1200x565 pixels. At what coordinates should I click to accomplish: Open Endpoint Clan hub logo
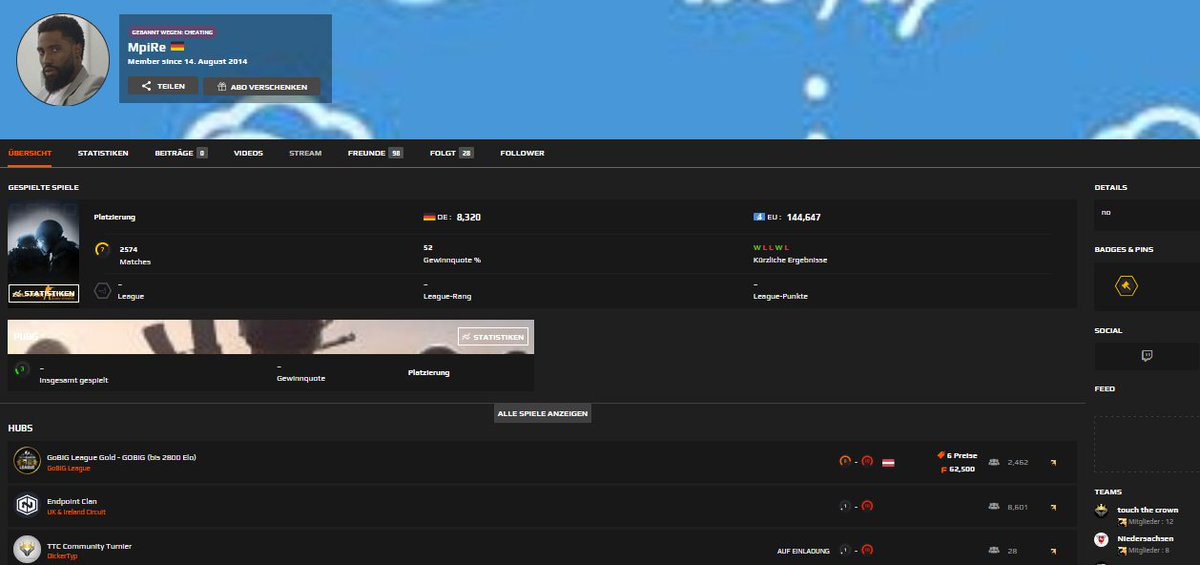27,506
